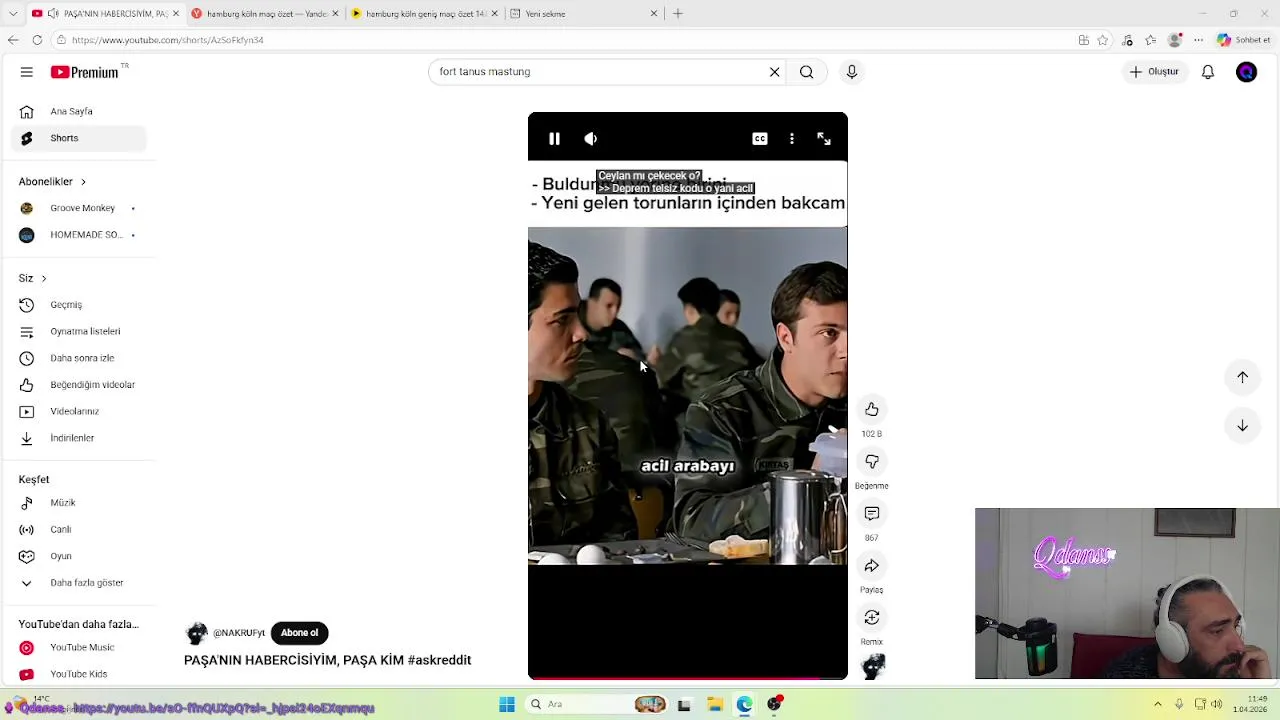Reload the page

tap(37, 40)
